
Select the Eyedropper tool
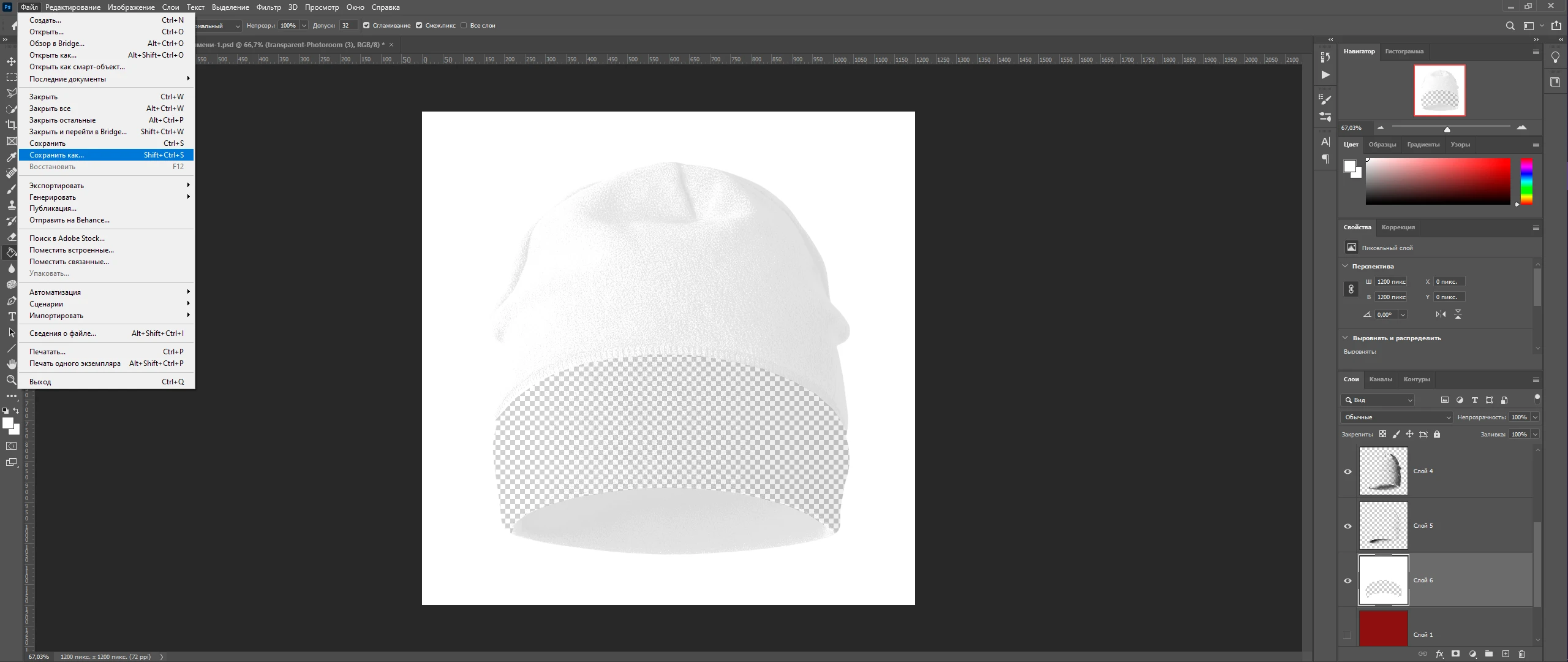[x=11, y=157]
